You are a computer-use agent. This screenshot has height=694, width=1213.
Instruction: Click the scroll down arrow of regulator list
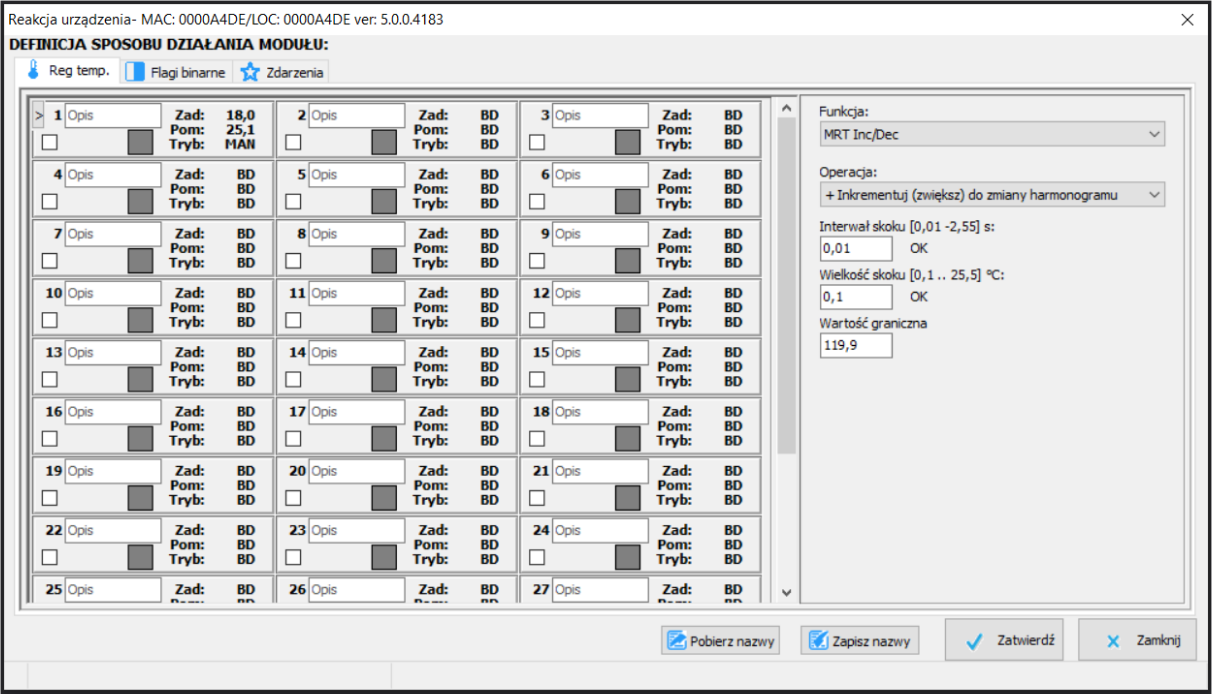pos(786,593)
